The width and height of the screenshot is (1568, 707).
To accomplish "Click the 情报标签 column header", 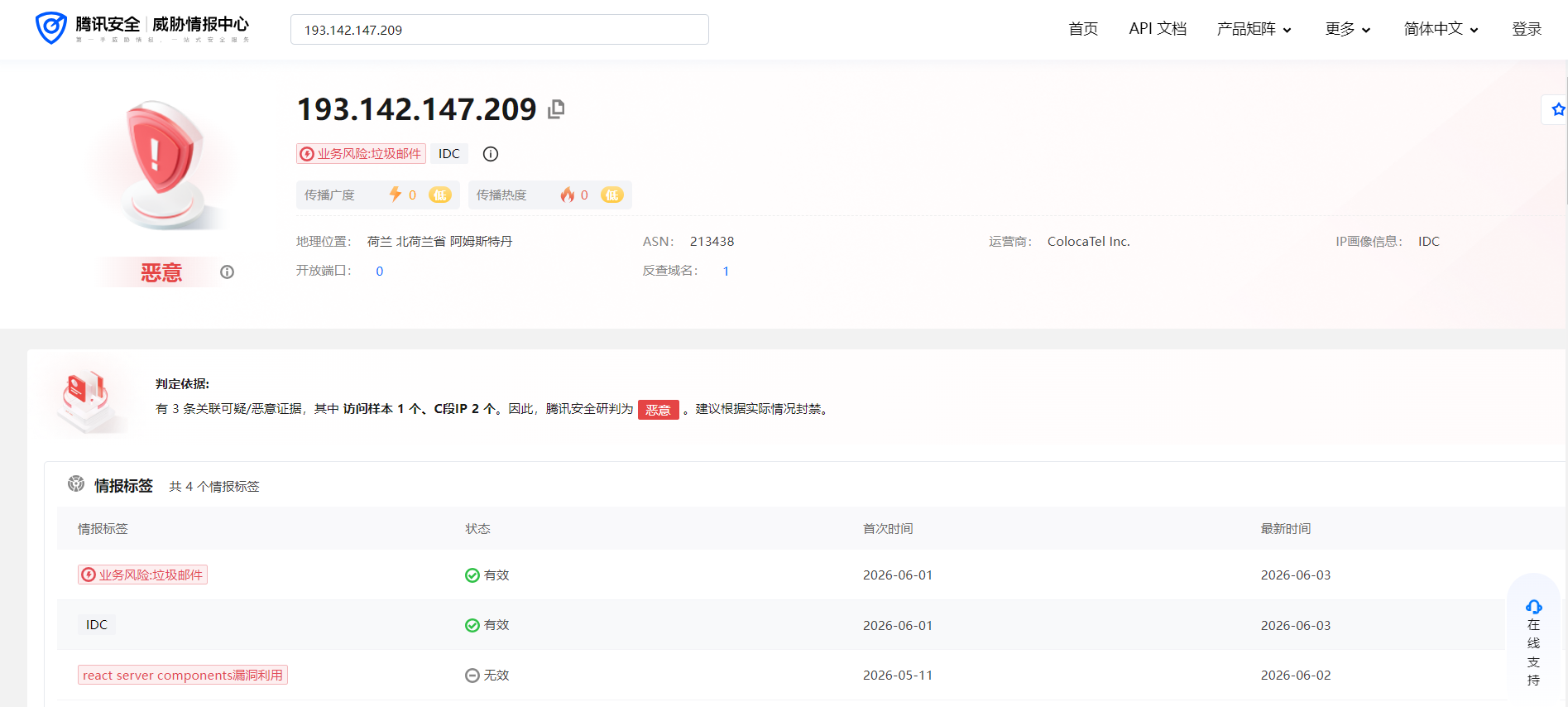I will [103, 529].
